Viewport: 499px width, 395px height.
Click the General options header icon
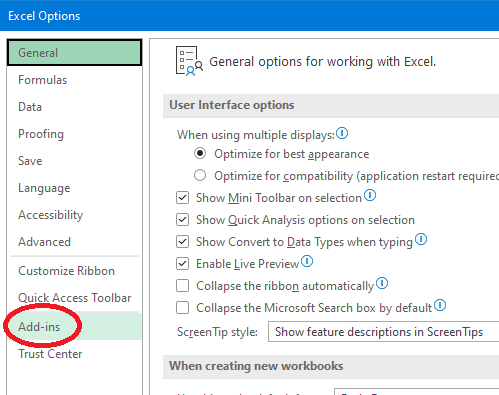(x=189, y=61)
